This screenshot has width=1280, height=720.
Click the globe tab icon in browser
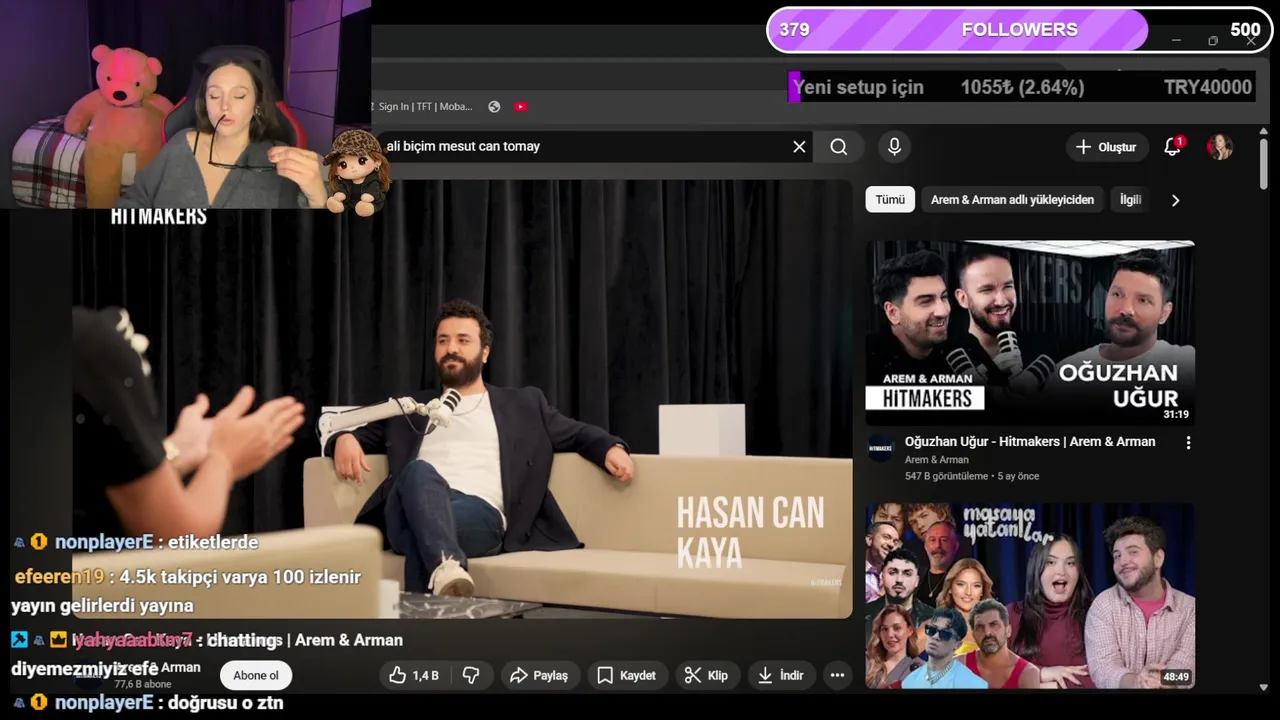pos(494,107)
